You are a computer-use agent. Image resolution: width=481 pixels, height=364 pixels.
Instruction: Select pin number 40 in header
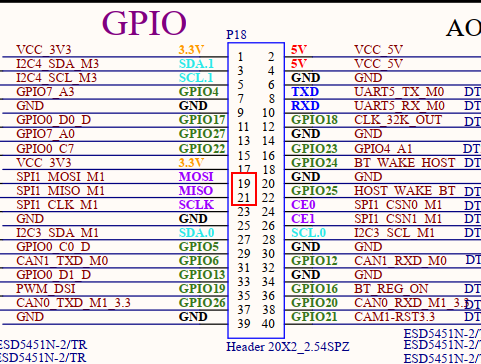pos(268,324)
